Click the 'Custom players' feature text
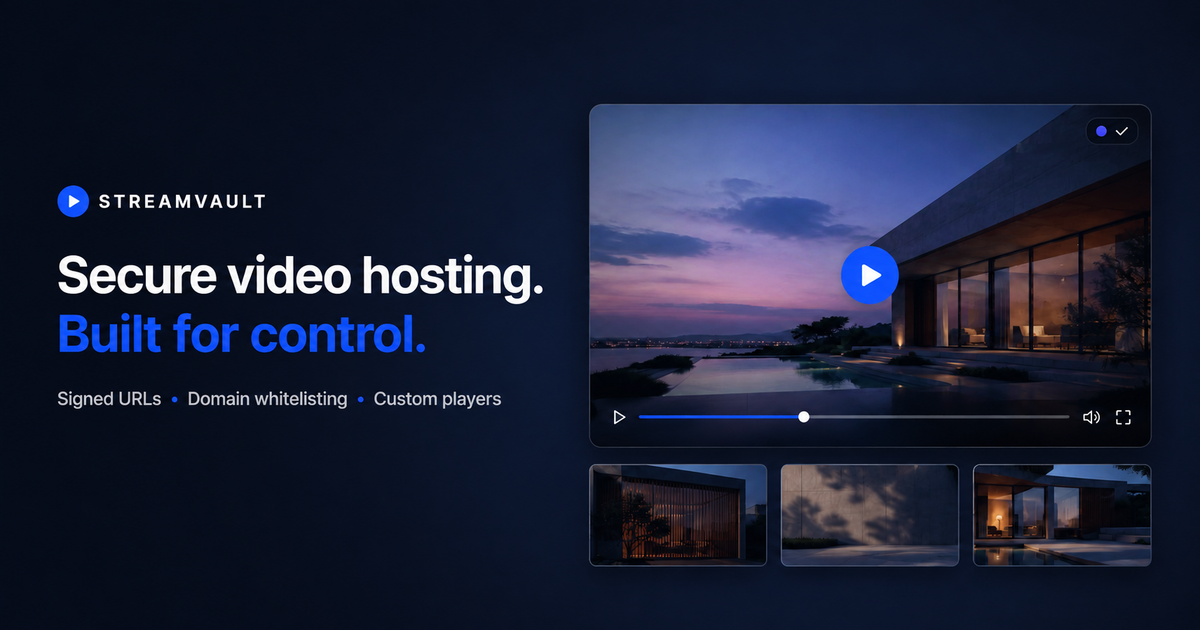Screen dimensions: 1200x630 pyautogui.click(x=437, y=399)
